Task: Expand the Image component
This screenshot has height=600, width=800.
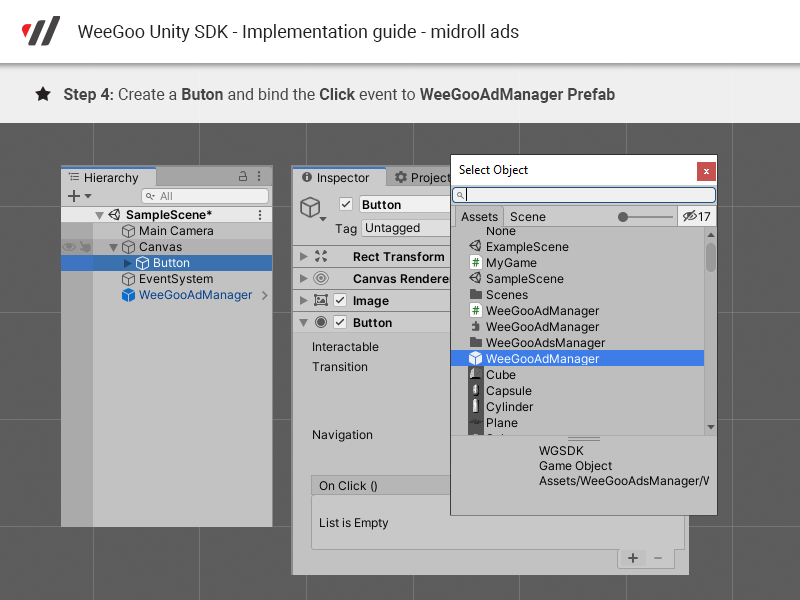Action: tap(304, 300)
